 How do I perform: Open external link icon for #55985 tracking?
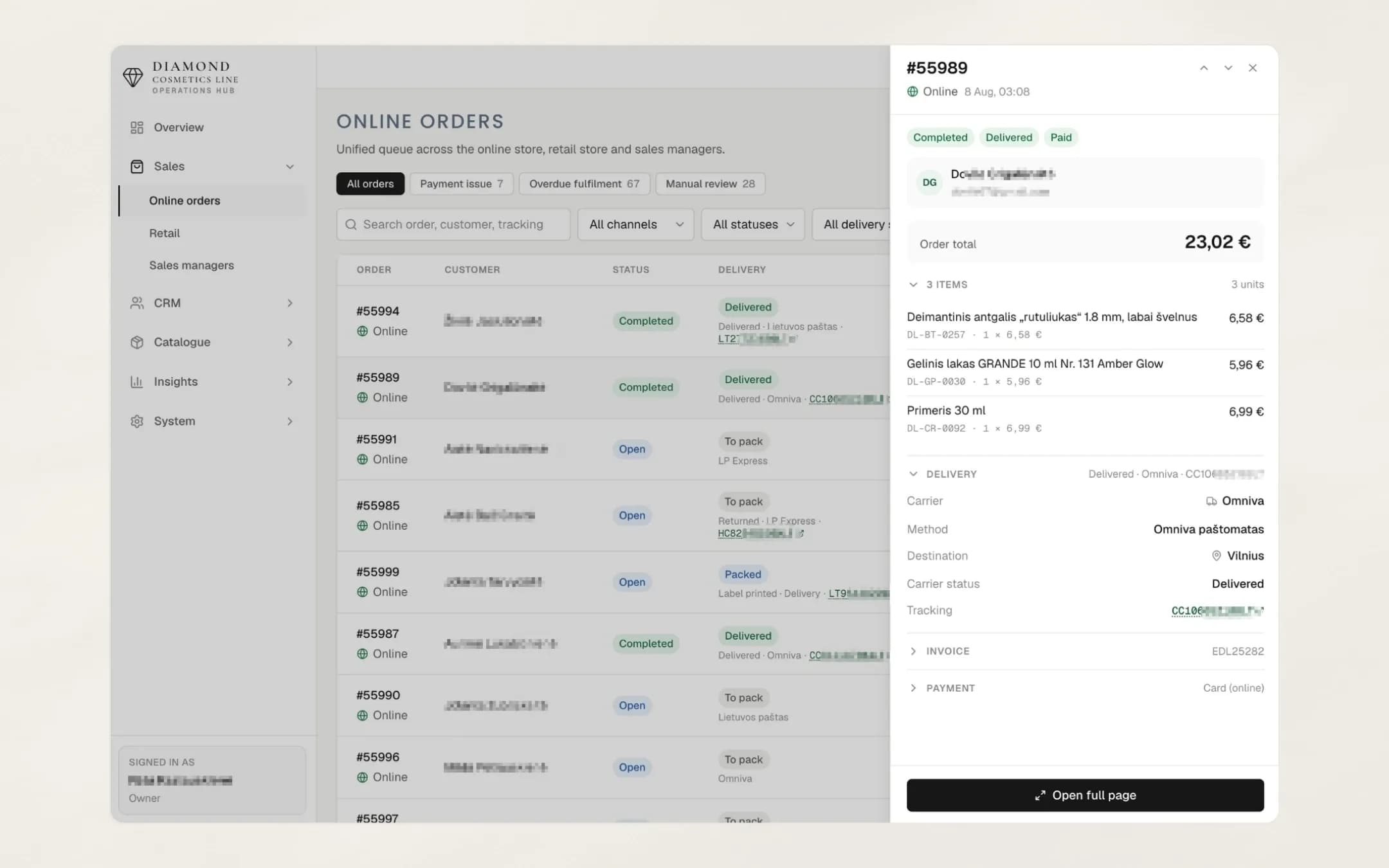click(800, 533)
